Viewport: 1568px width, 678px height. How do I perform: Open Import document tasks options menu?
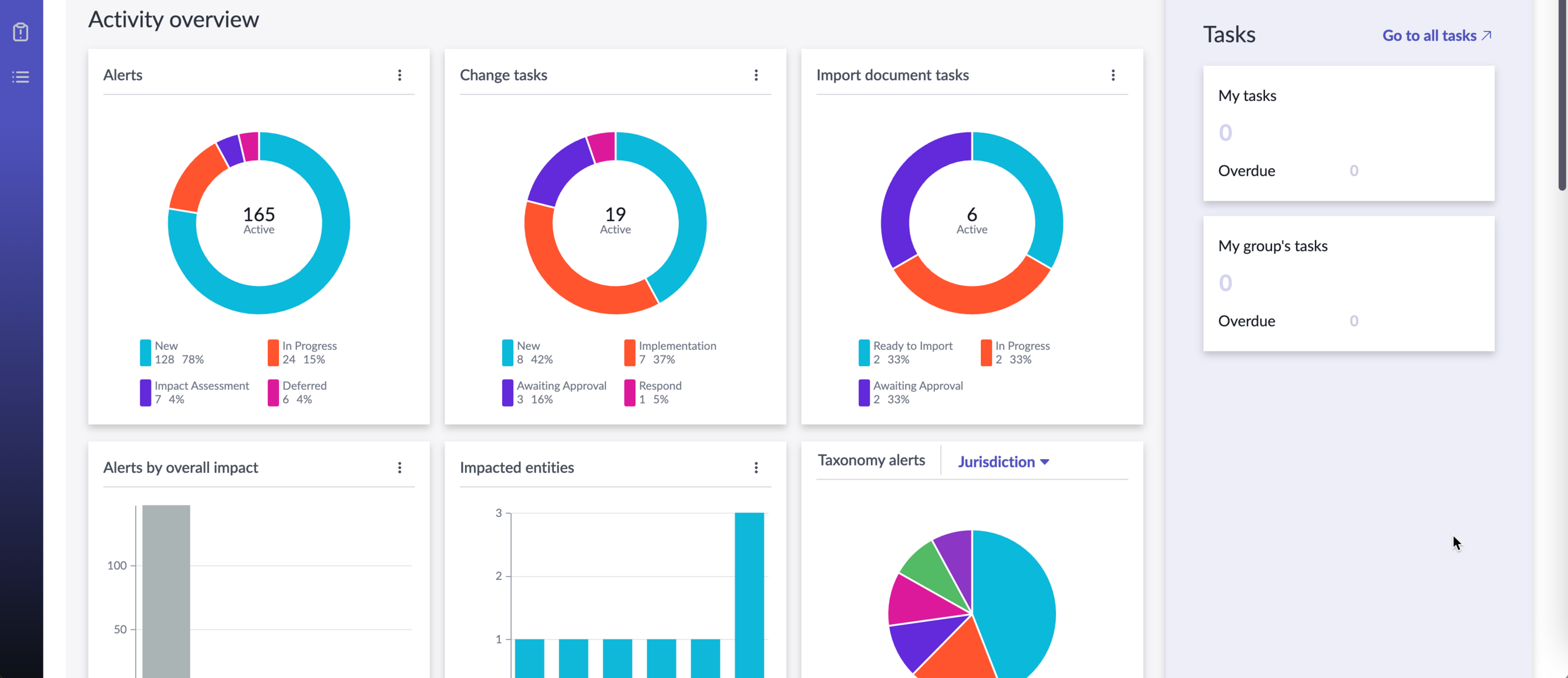click(x=1113, y=75)
